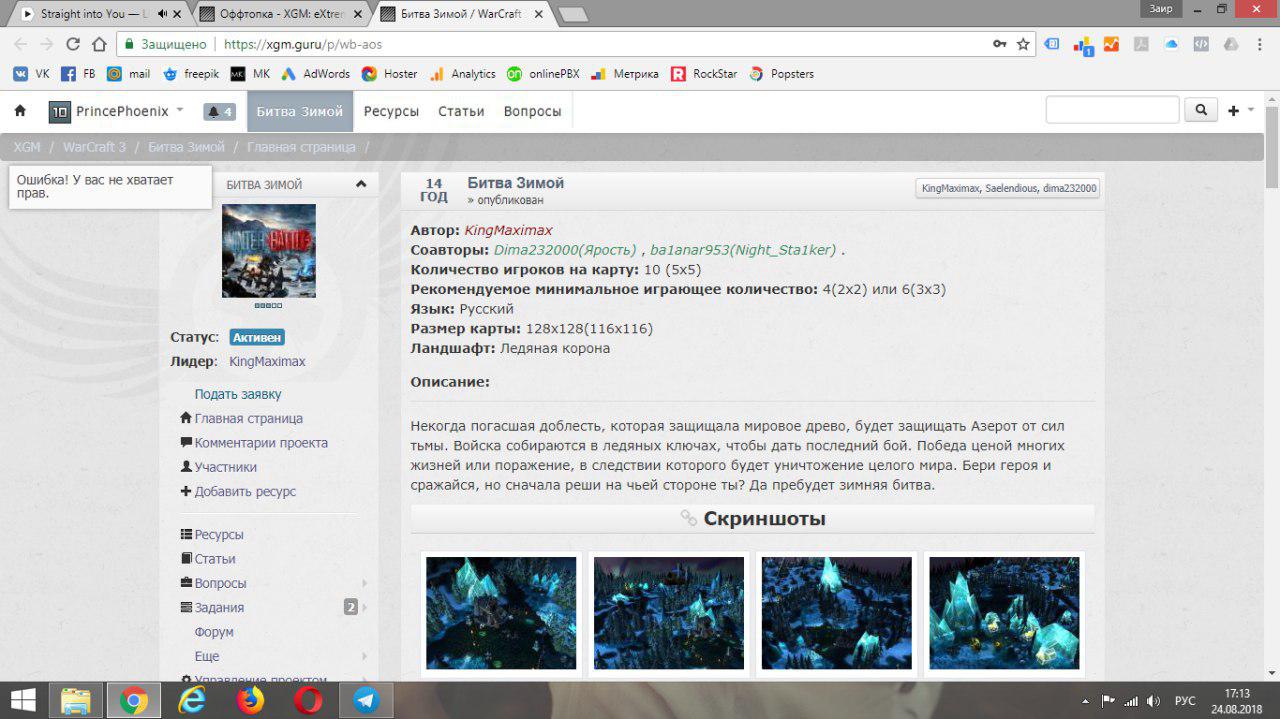1280x719 pixels.
Task: Open the code brackets extension icon
Action: click(1201, 44)
